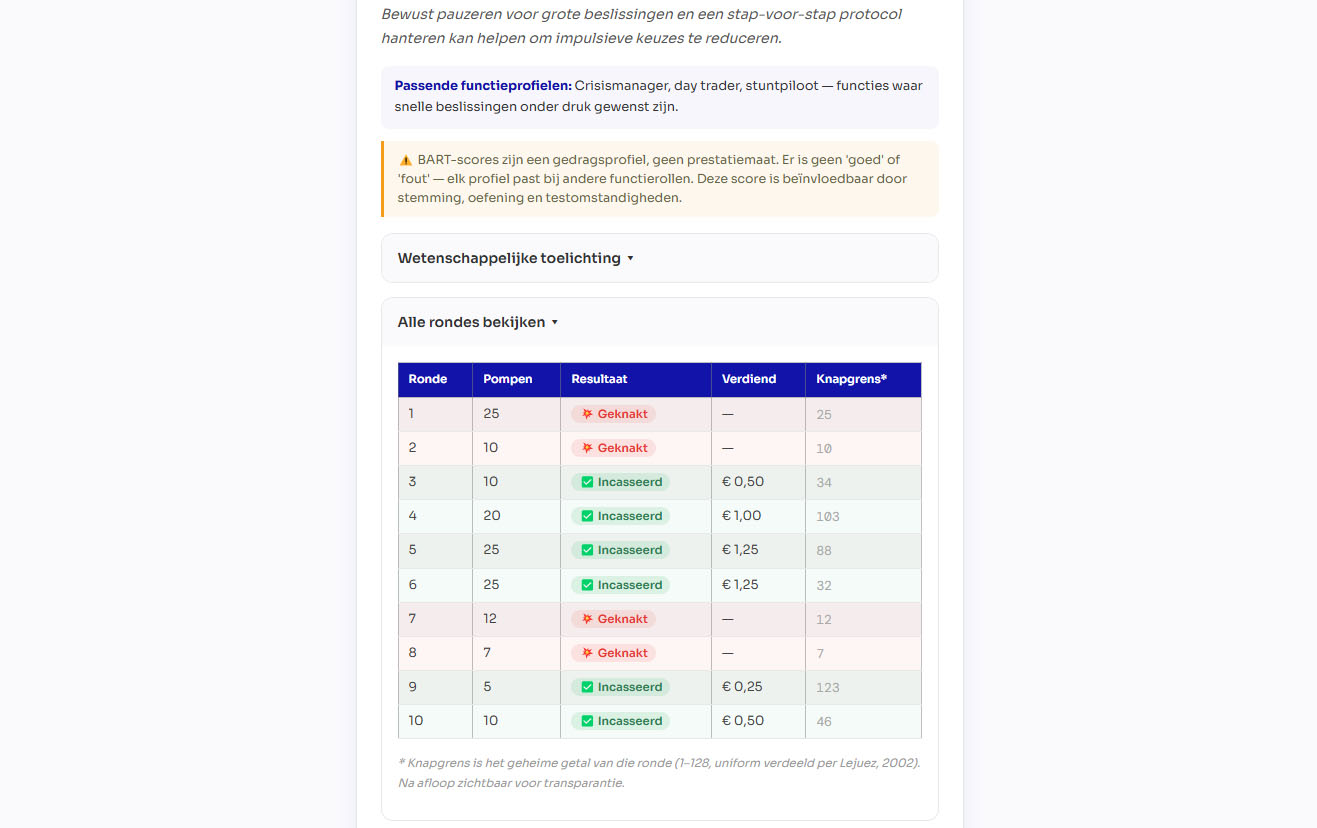The width and height of the screenshot is (1317, 828).
Task: Click the Incasseerd badge in round 9
Action: point(620,687)
